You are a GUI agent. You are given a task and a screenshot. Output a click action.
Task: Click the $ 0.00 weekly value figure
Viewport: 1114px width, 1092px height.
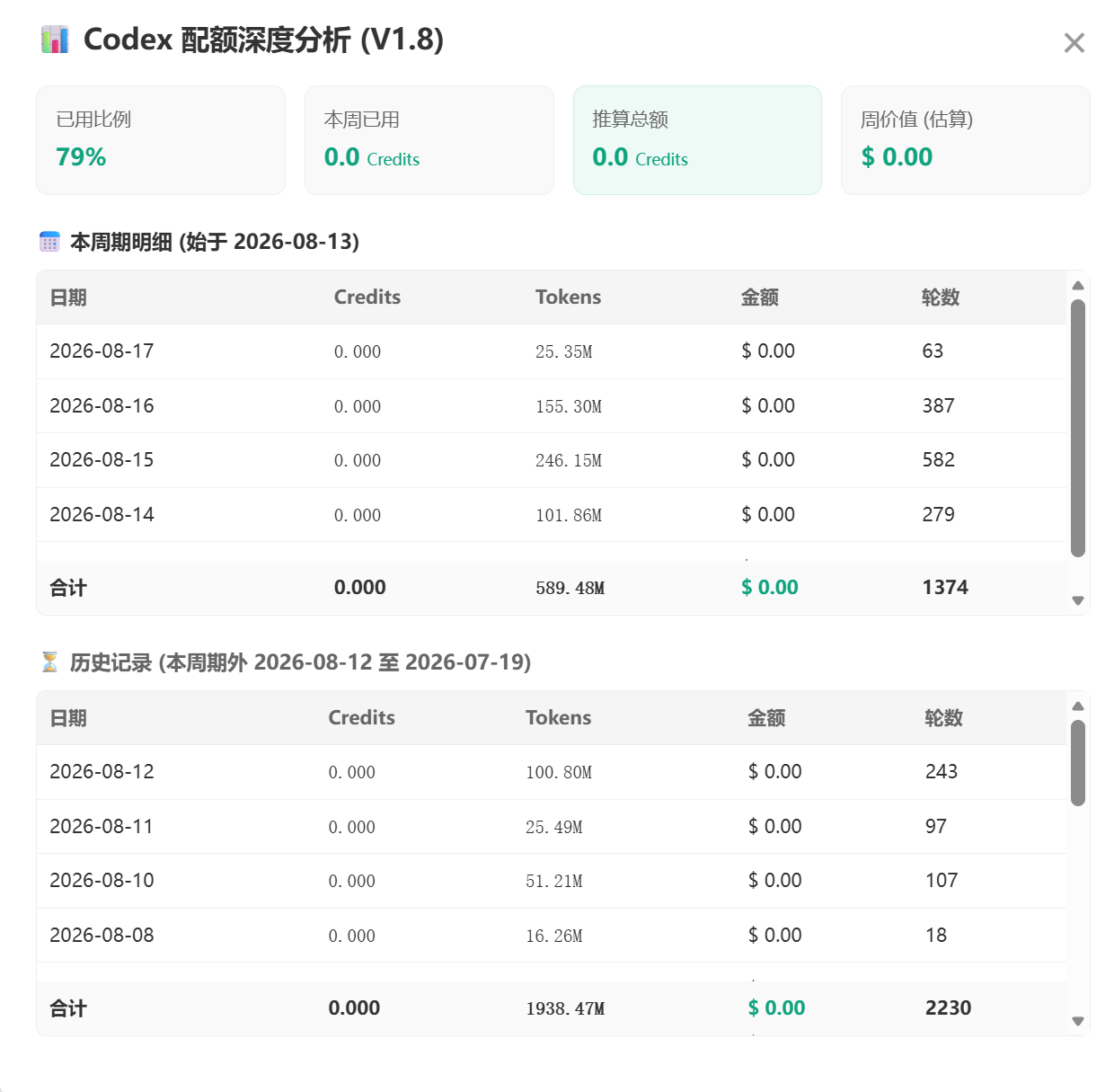click(x=897, y=157)
